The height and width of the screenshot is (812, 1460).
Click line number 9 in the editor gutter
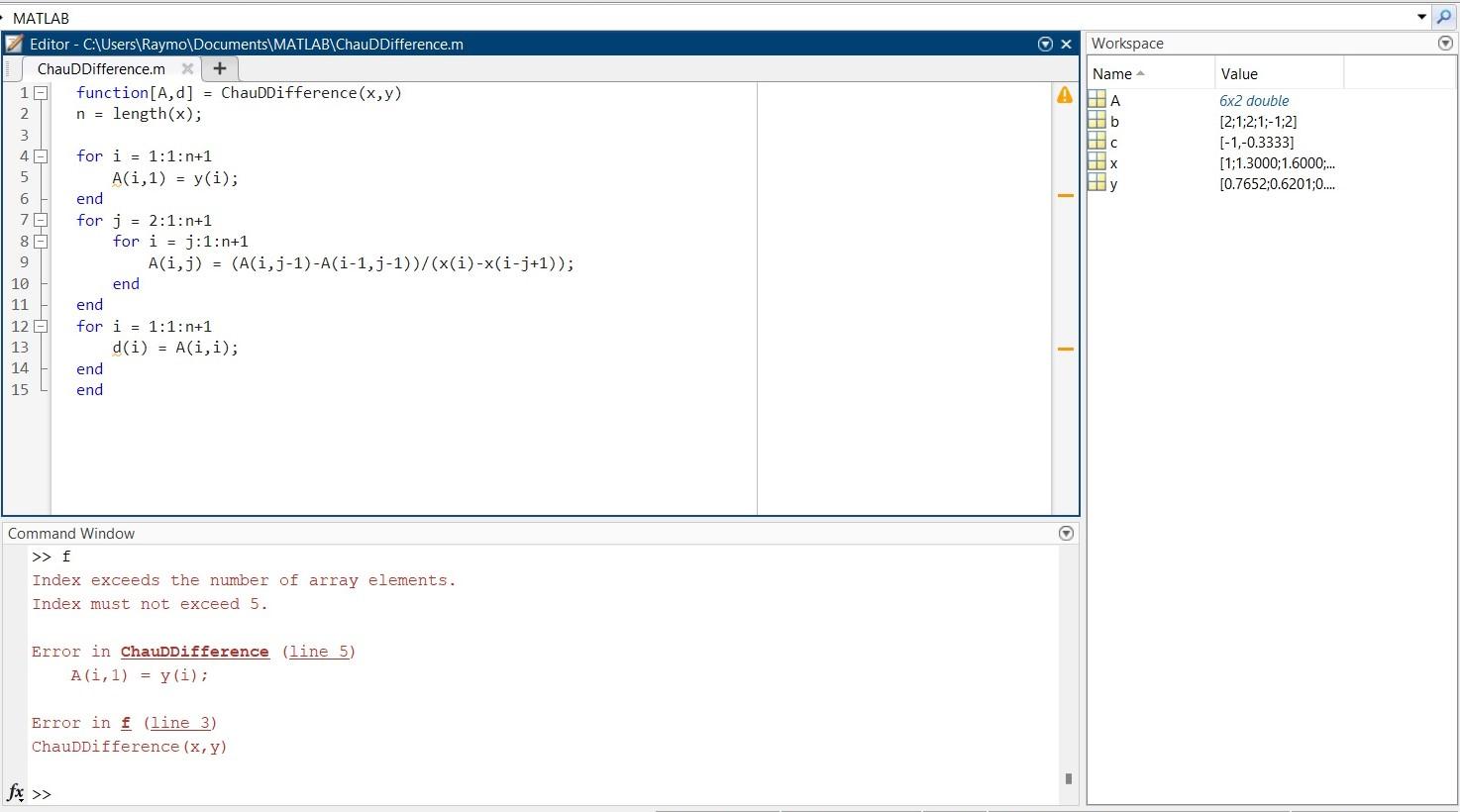(24, 262)
